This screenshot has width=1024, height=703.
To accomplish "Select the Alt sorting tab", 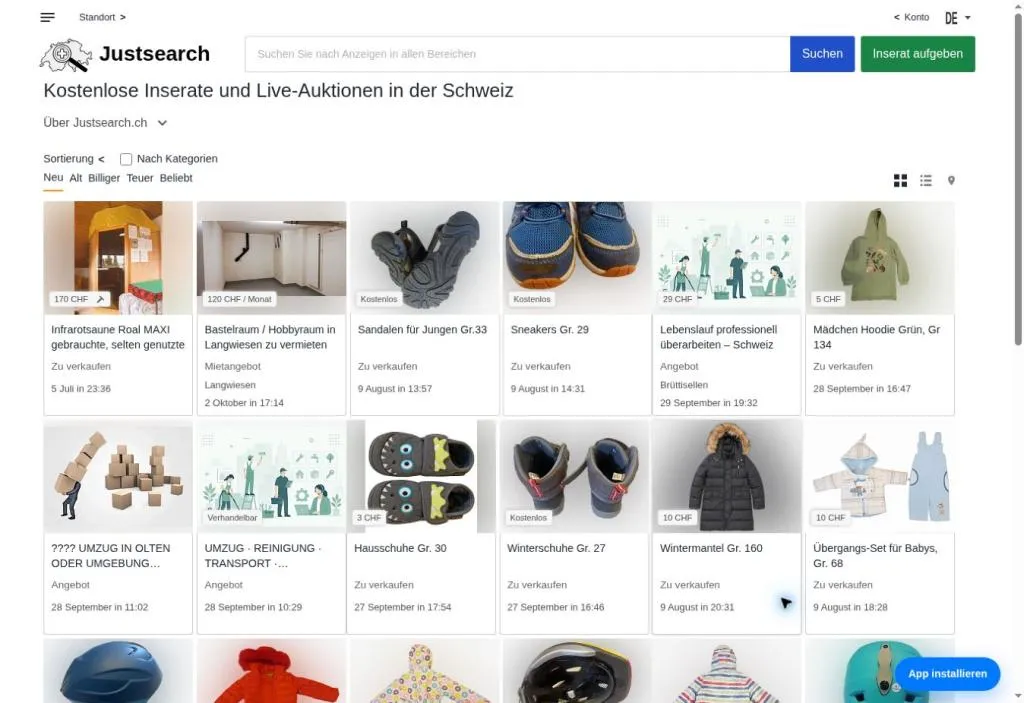I will [x=76, y=178].
